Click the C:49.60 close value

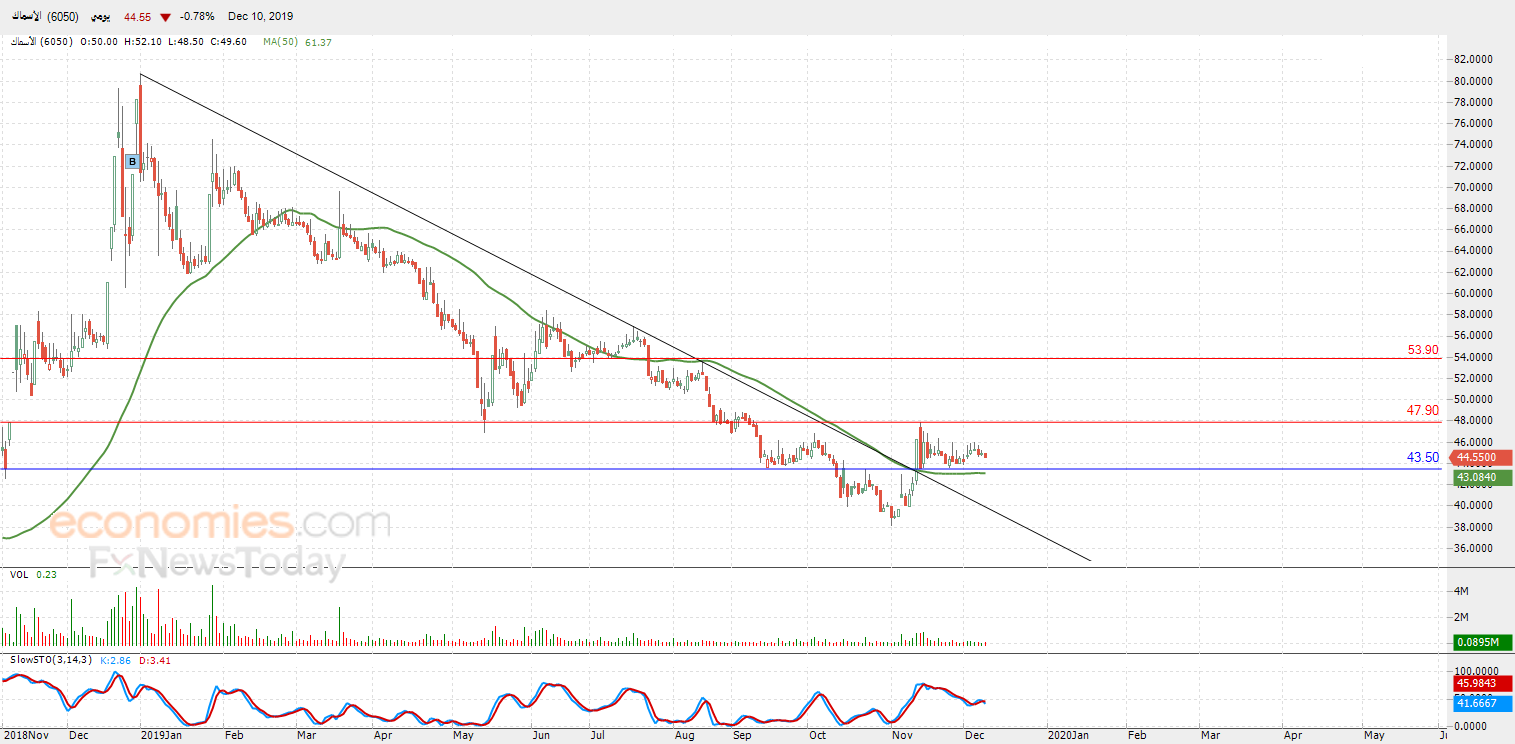tap(230, 42)
